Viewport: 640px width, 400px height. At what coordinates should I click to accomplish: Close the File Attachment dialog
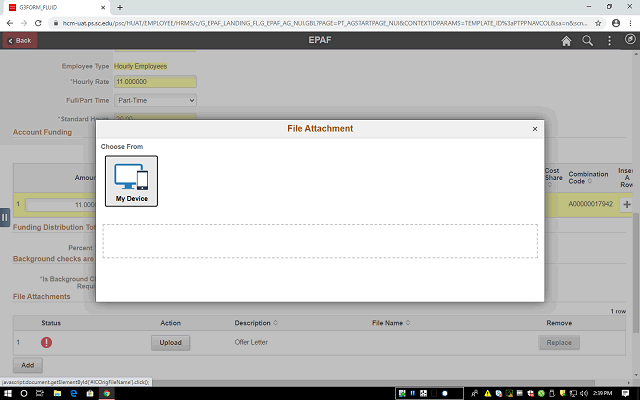(x=535, y=129)
